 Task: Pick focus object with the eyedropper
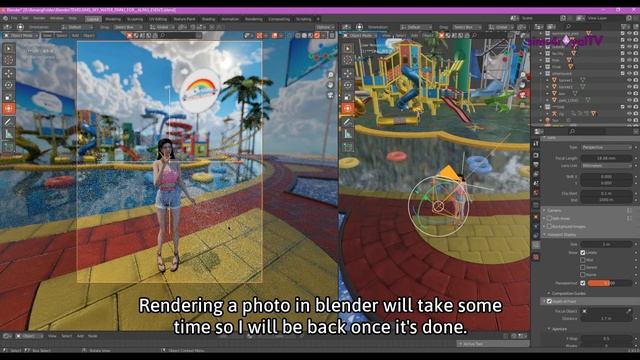tap(629, 311)
